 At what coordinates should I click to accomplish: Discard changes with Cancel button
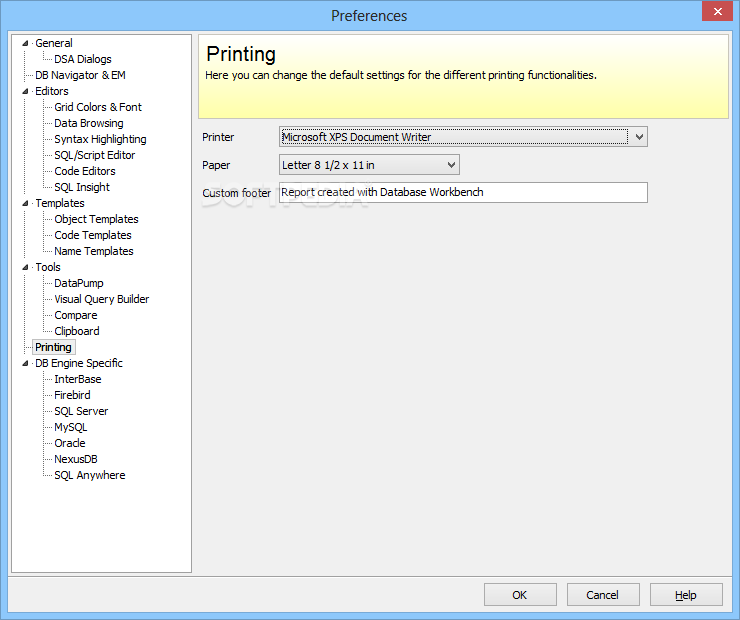click(603, 595)
